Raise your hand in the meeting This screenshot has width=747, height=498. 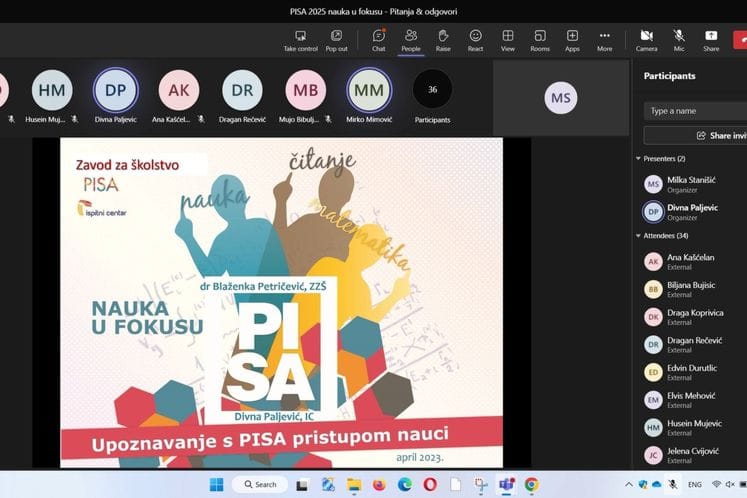point(443,41)
